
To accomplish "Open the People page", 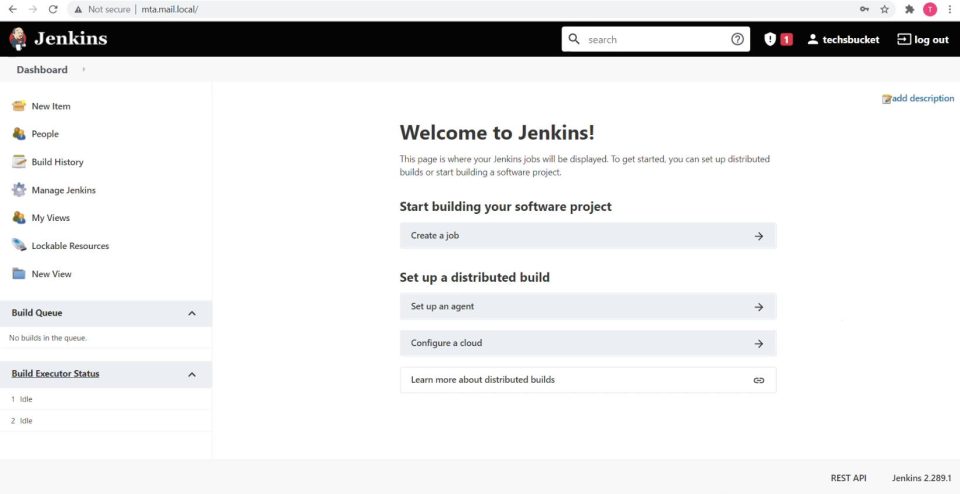I will pos(45,133).
